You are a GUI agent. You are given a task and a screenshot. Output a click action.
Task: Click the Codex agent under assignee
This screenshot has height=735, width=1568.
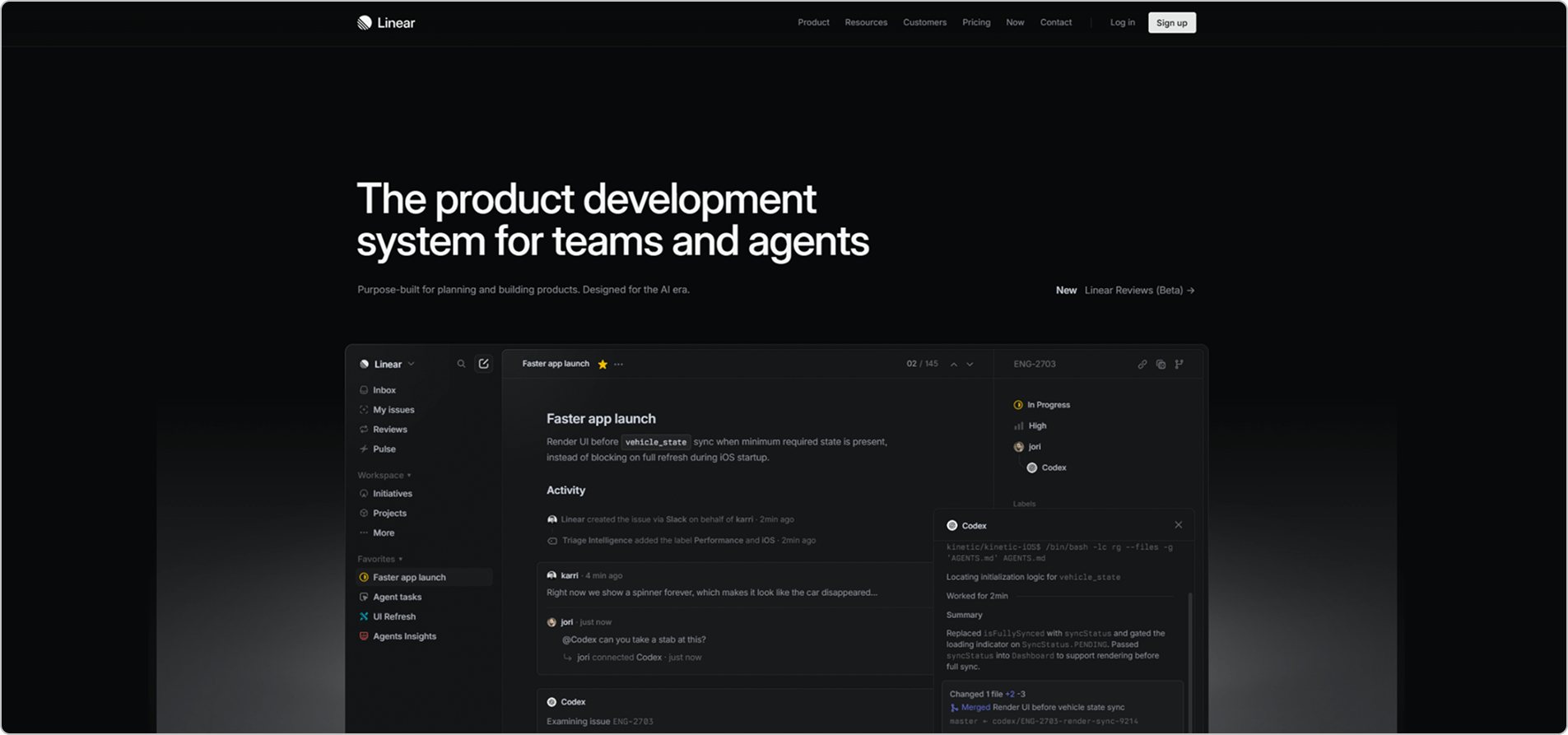click(1046, 468)
